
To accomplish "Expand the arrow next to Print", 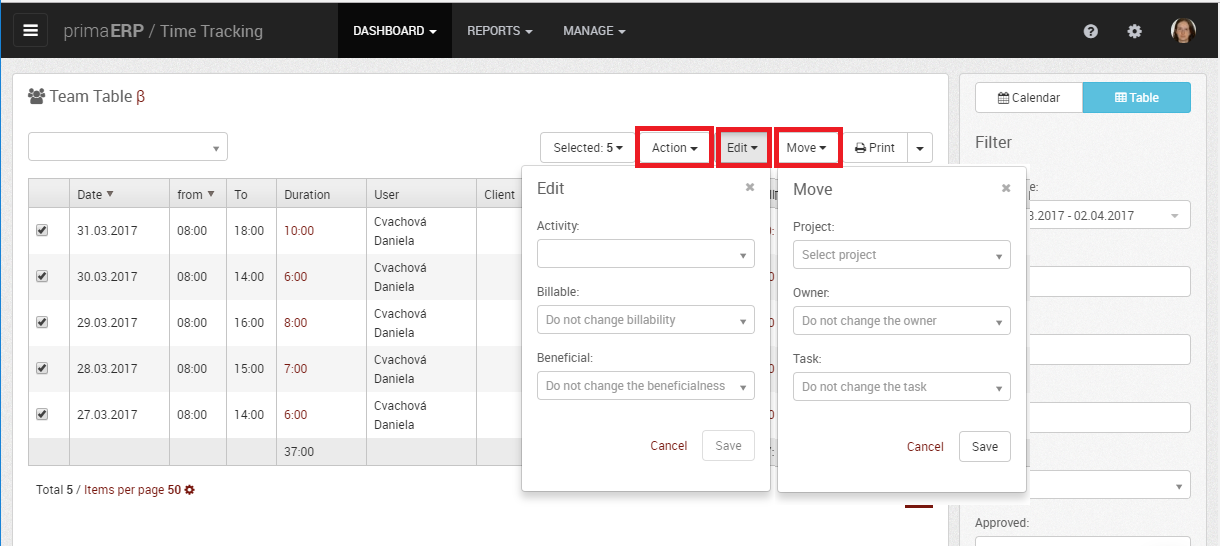I will (920, 147).
